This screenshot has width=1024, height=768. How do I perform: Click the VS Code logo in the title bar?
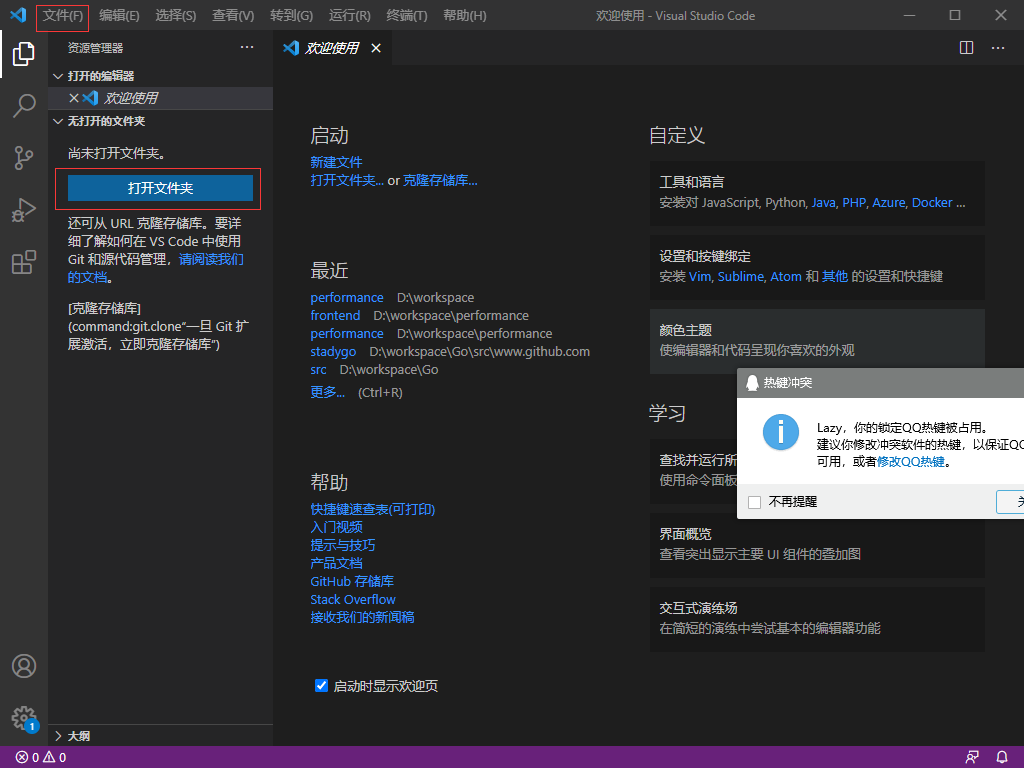click(18, 15)
